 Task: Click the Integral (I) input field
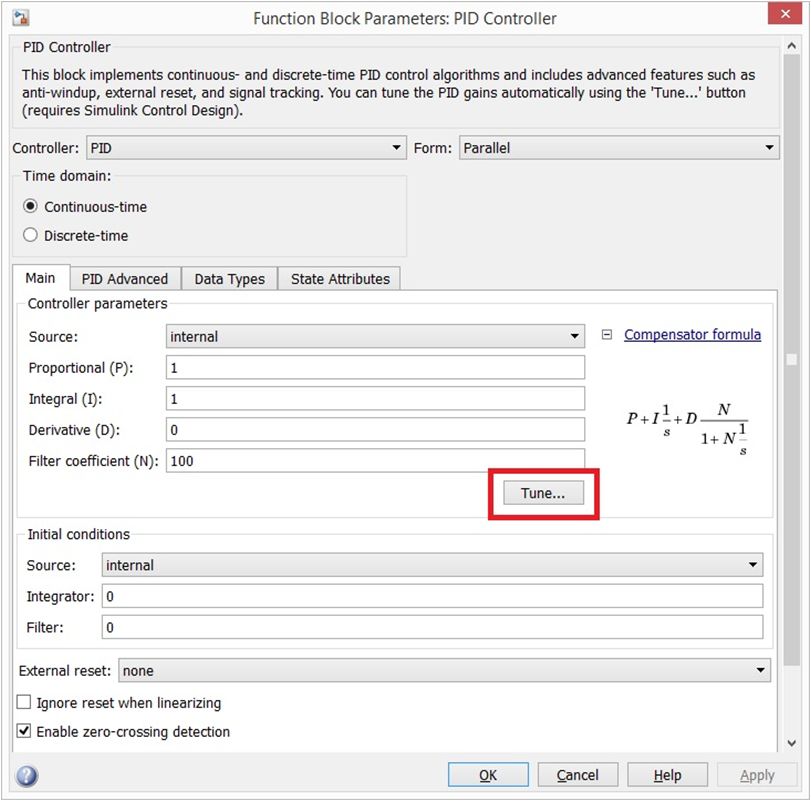pyautogui.click(x=376, y=398)
